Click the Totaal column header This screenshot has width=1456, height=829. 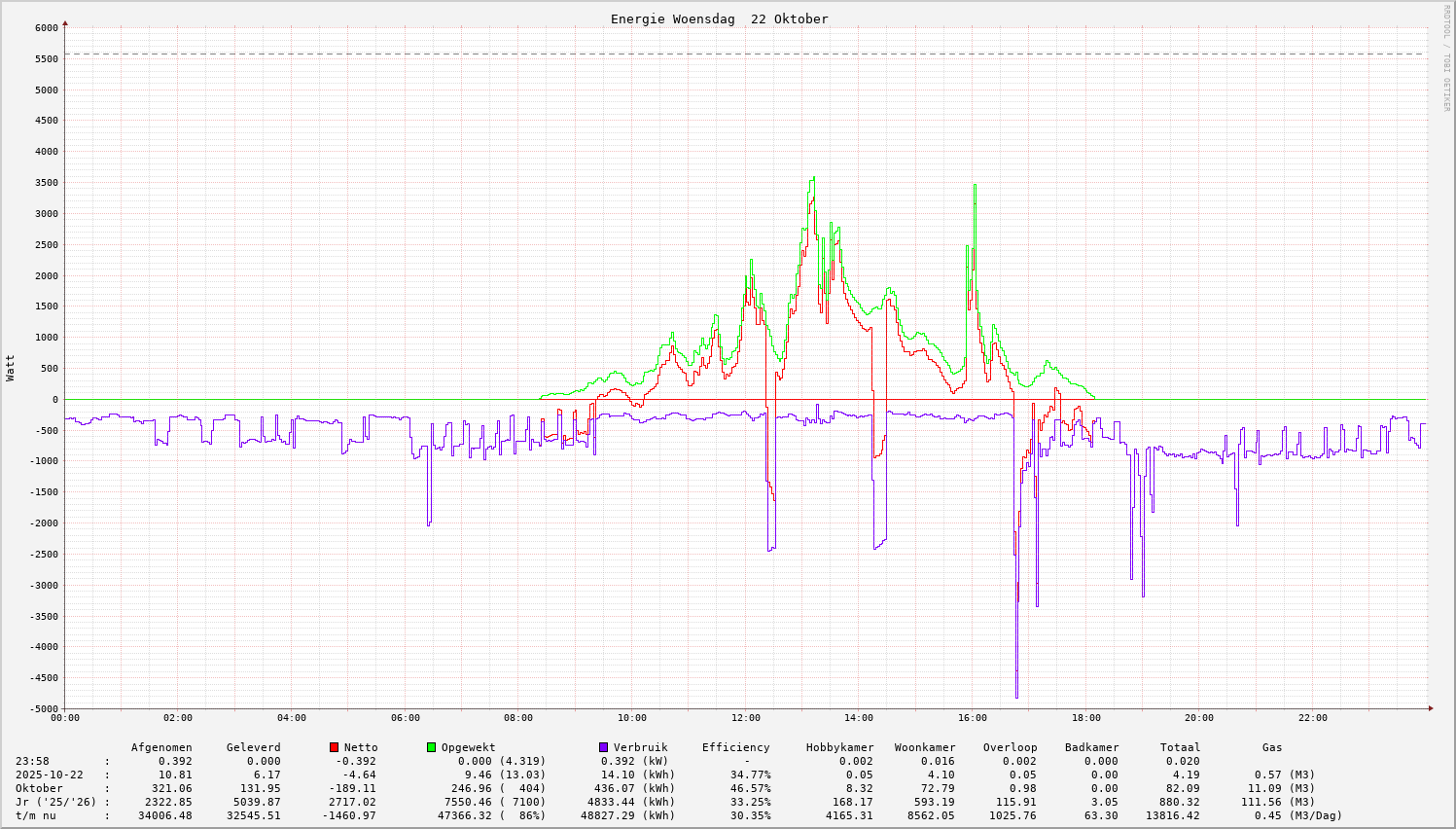(1180, 747)
